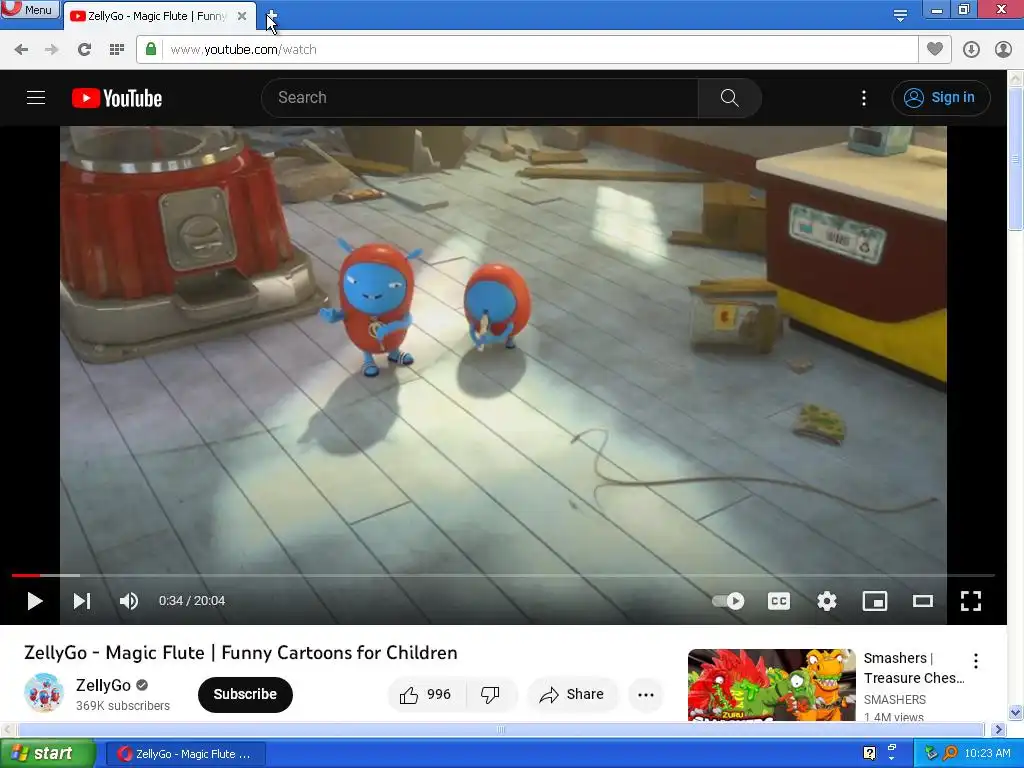Screen dimensions: 1024x768
Task: Open the ZellyGo channel name link
Action: coord(103,685)
